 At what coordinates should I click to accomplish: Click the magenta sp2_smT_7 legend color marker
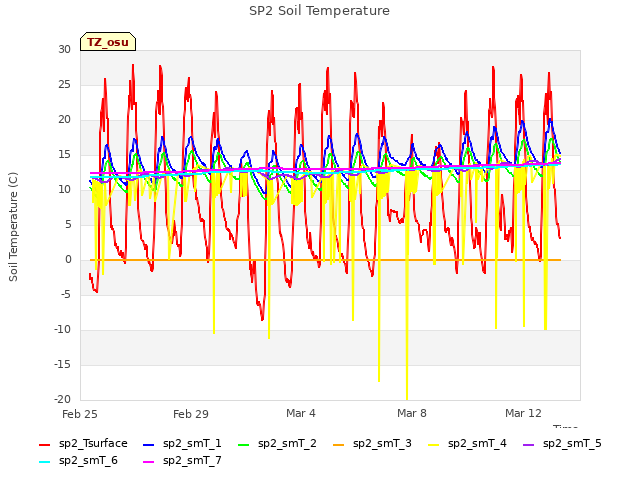pos(149,462)
